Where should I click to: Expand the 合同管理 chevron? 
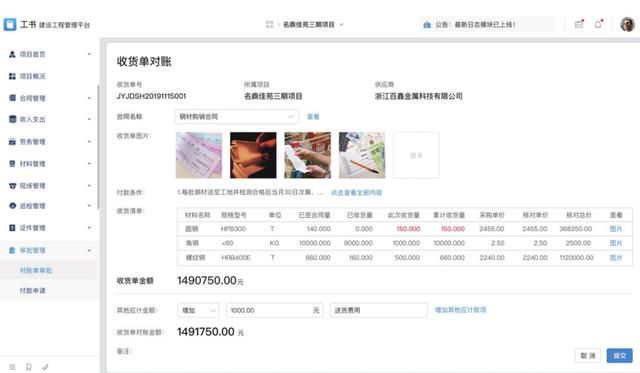[89, 98]
